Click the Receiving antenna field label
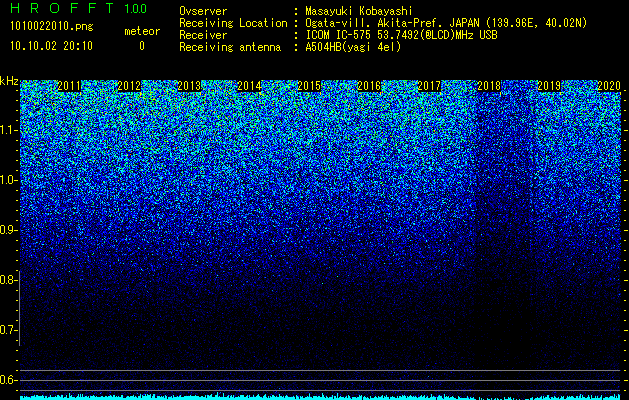Viewport: 629px width, 400px height. coord(230,47)
